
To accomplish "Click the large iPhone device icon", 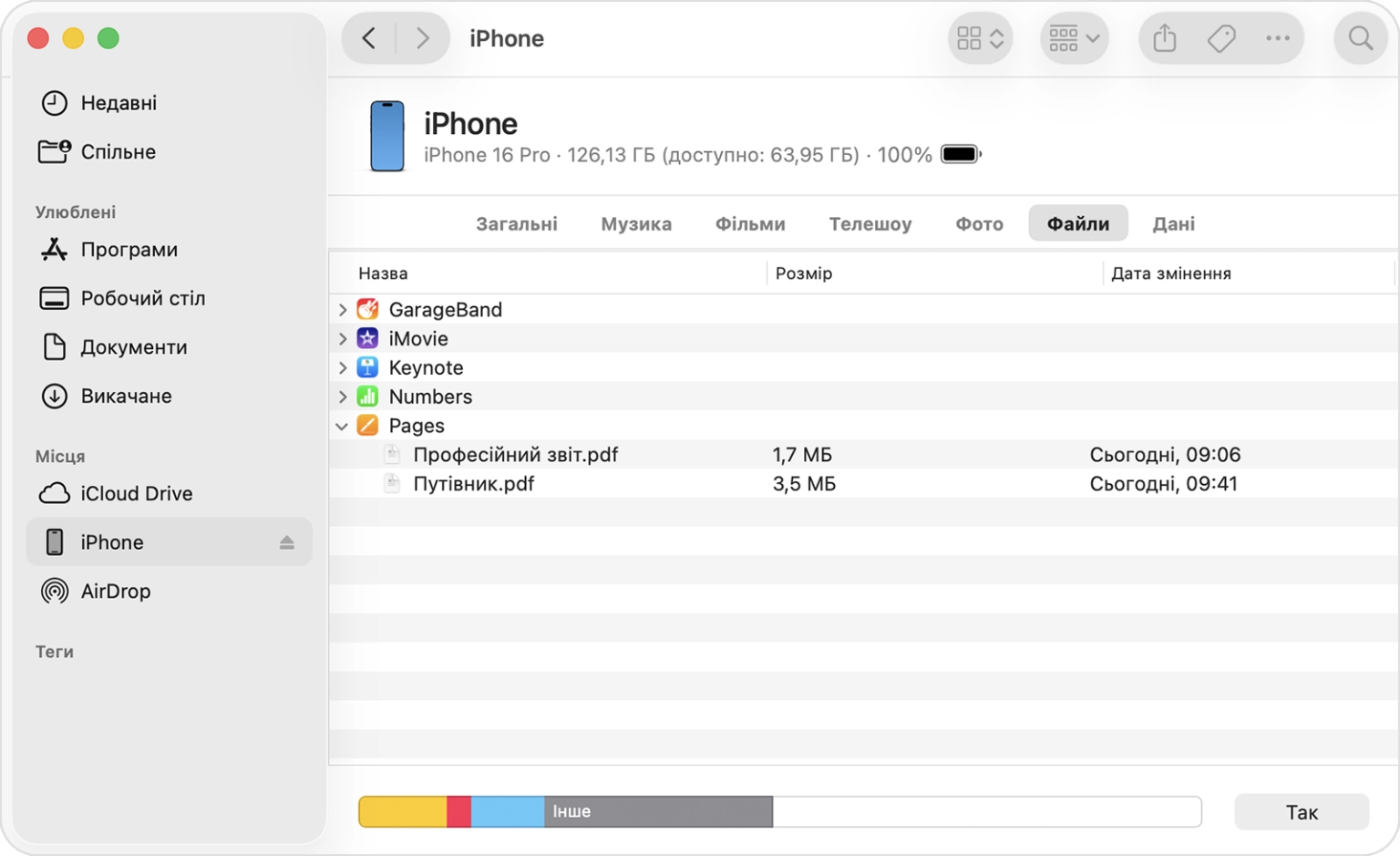I will (387, 136).
